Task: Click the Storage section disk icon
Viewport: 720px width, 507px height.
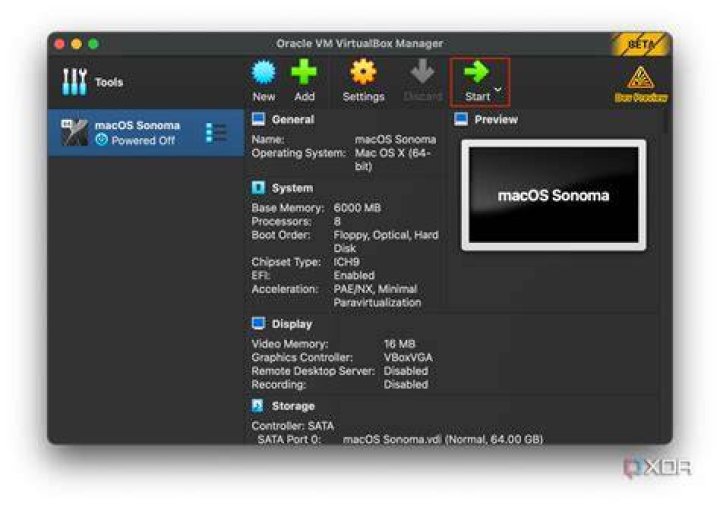Action: 258,406
